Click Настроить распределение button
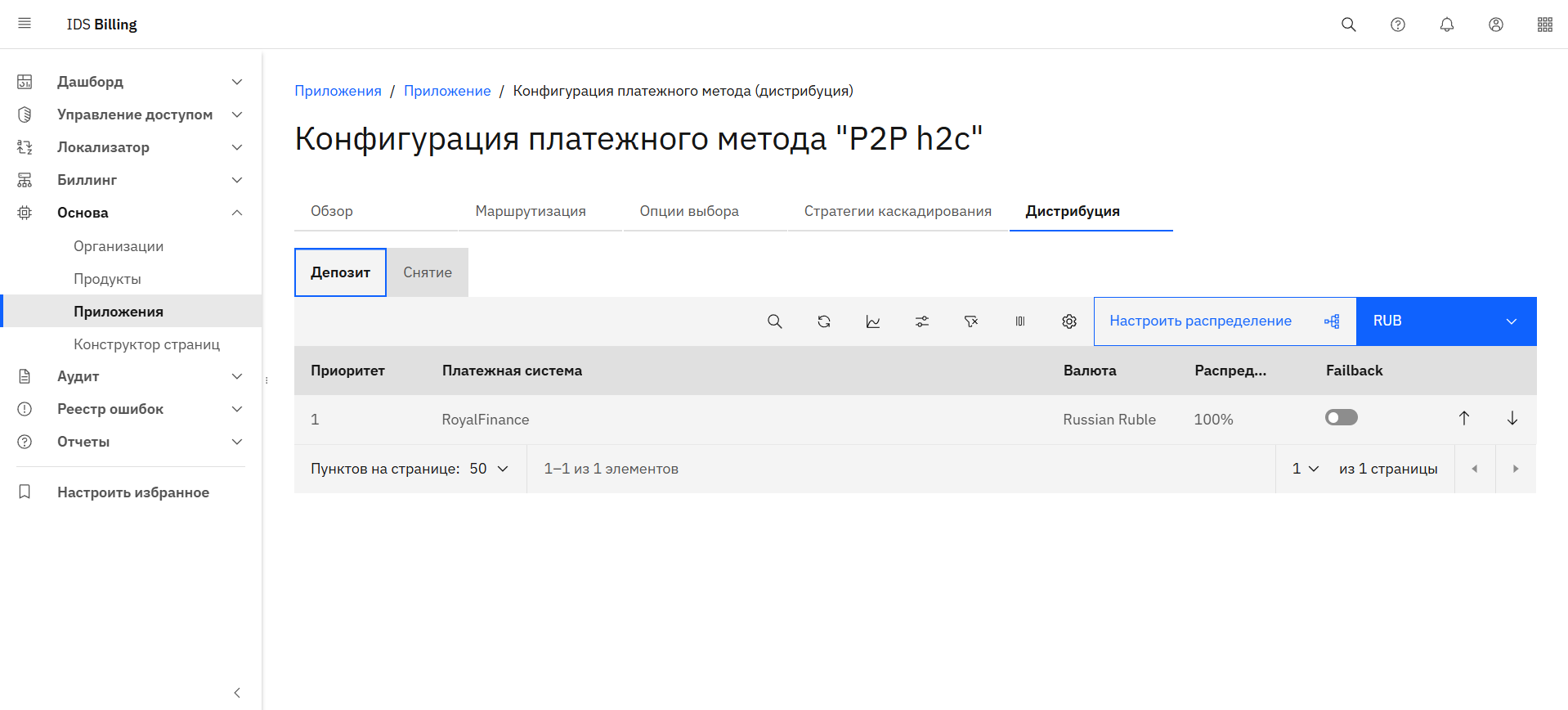This screenshot has height=710, width=1568. tap(1224, 321)
